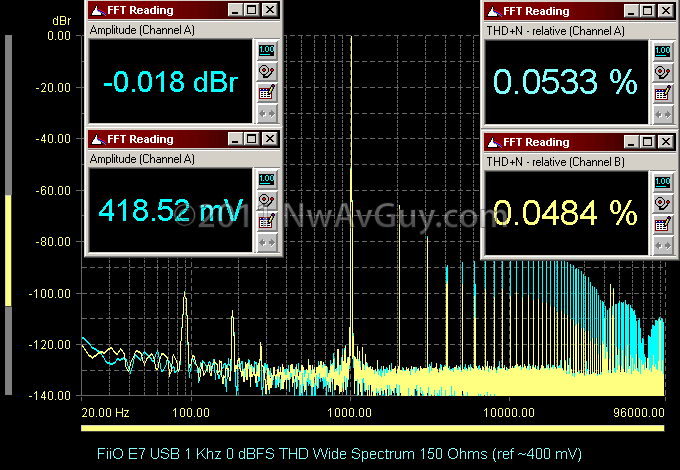Click the gray arrows icon in the 418.52 mV window
The width and height of the screenshot is (680, 470).
click(x=267, y=243)
